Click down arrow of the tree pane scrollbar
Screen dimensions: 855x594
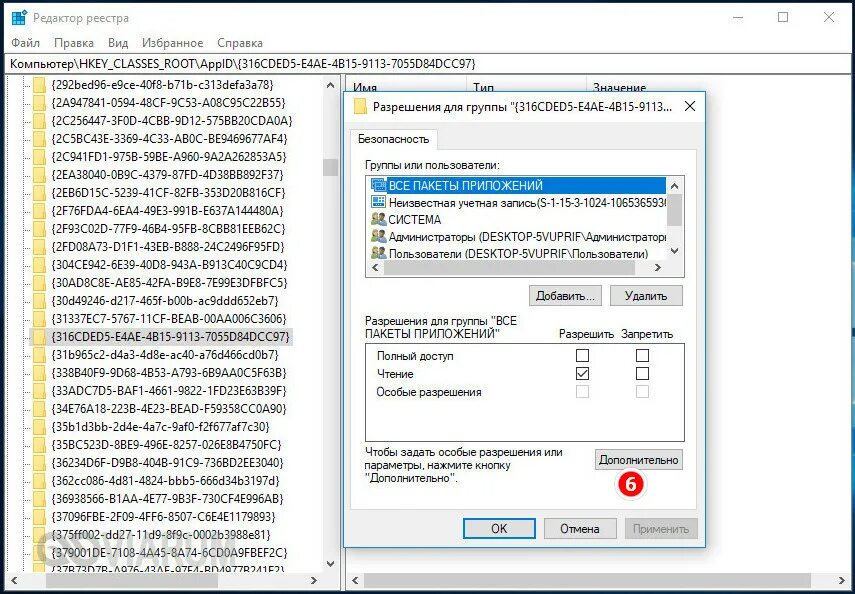click(330, 563)
